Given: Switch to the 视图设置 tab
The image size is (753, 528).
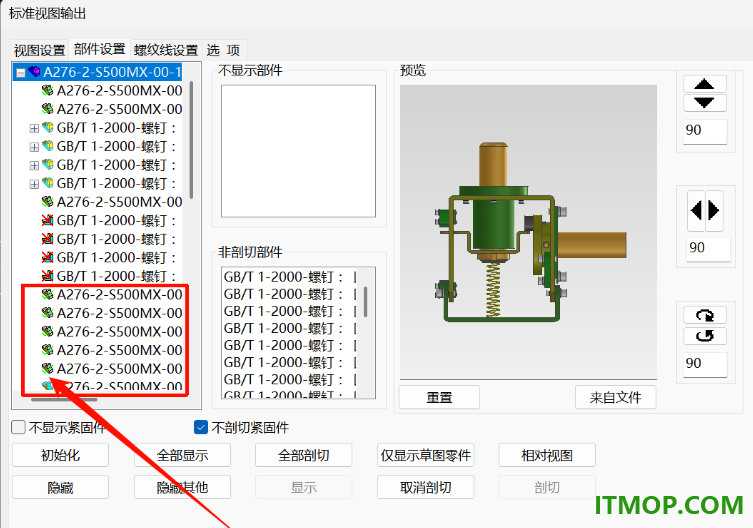Looking at the screenshot, I should pos(39,50).
